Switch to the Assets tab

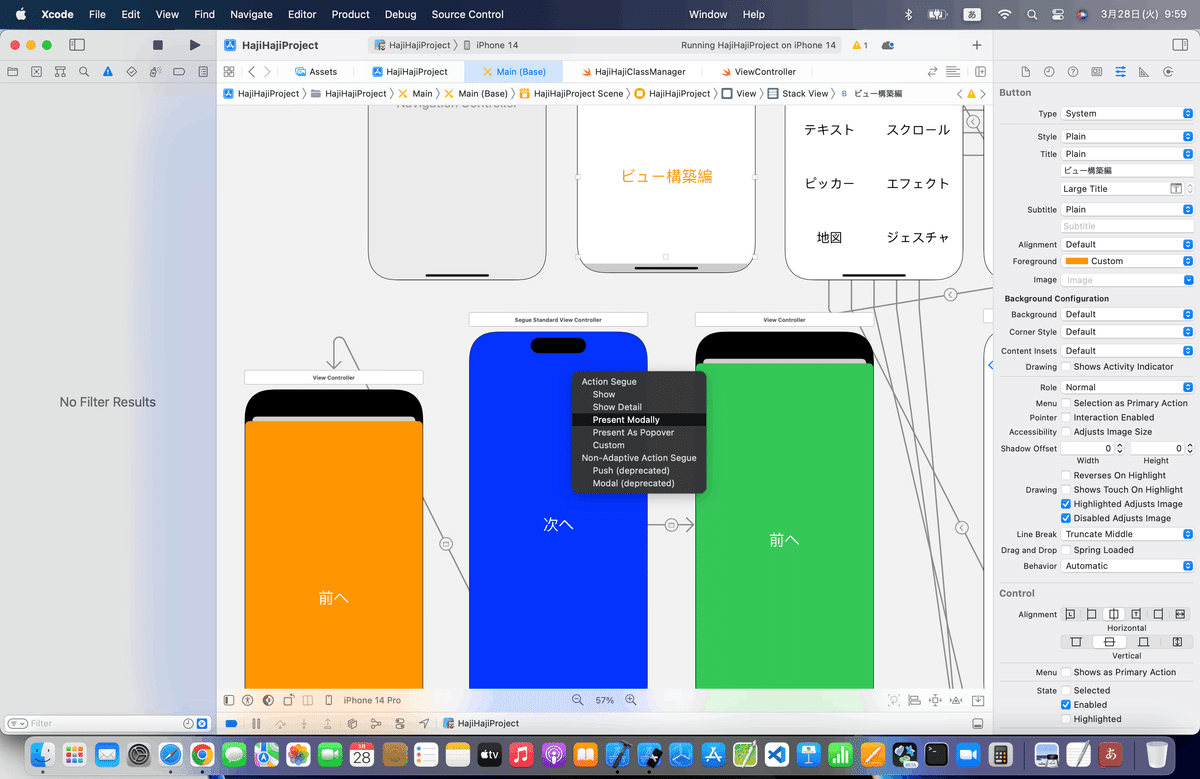(316, 72)
